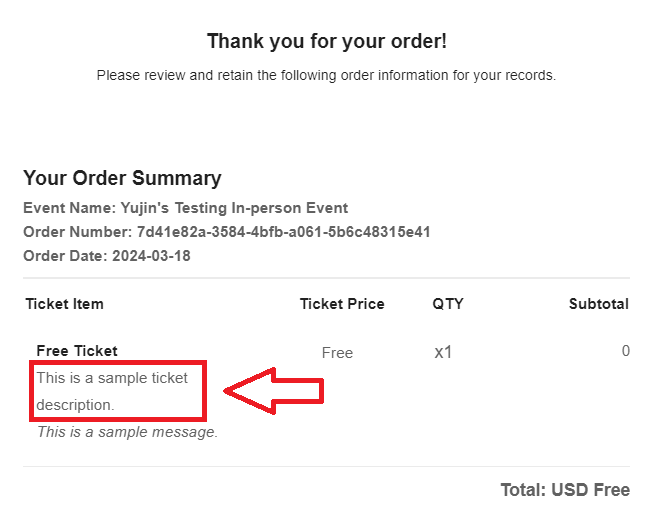This screenshot has height=524, width=646.
Task: Click the Your Order Summary heading
Action: point(122,178)
